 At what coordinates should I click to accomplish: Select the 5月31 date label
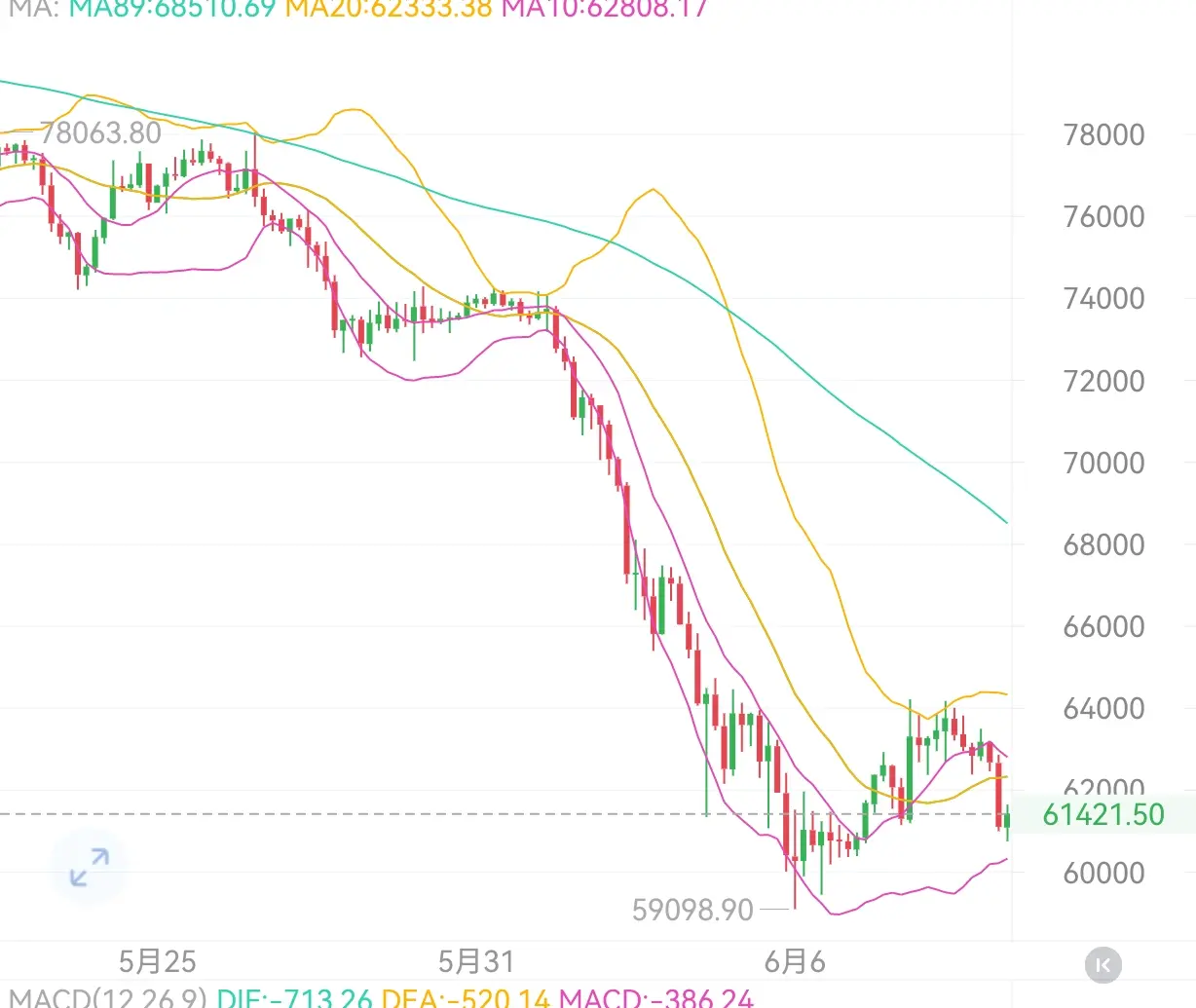(x=475, y=962)
